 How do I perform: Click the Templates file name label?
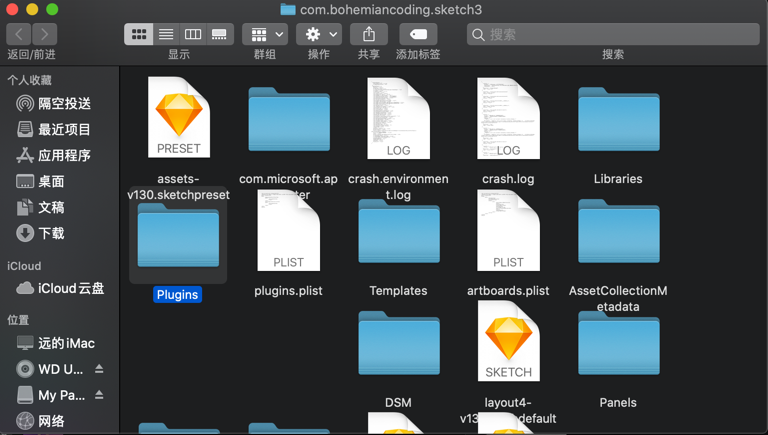(398, 291)
